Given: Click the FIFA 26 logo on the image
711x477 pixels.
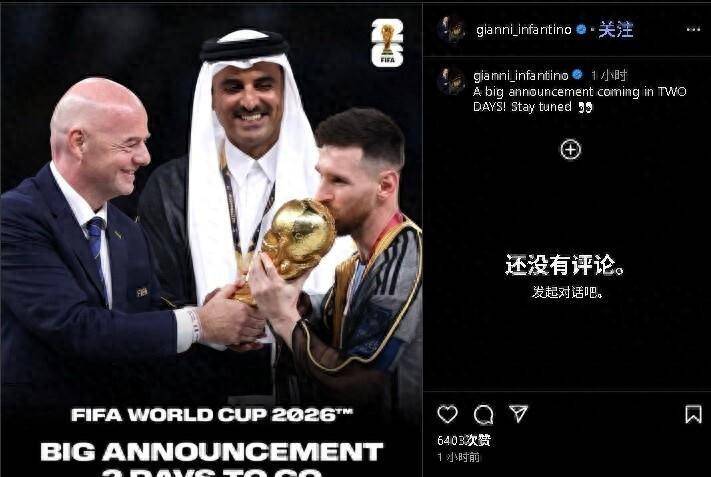Looking at the screenshot, I should coord(387,43).
